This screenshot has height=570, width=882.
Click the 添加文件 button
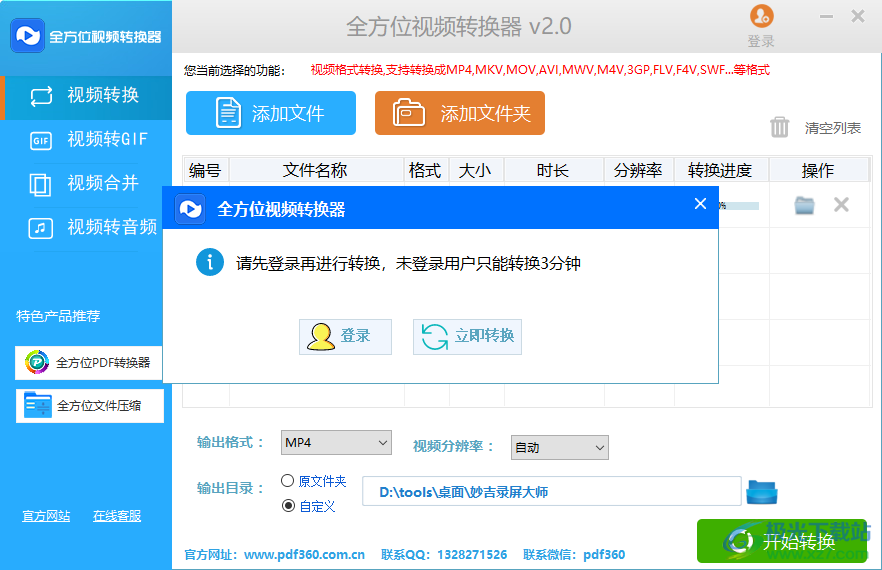pyautogui.click(x=271, y=113)
